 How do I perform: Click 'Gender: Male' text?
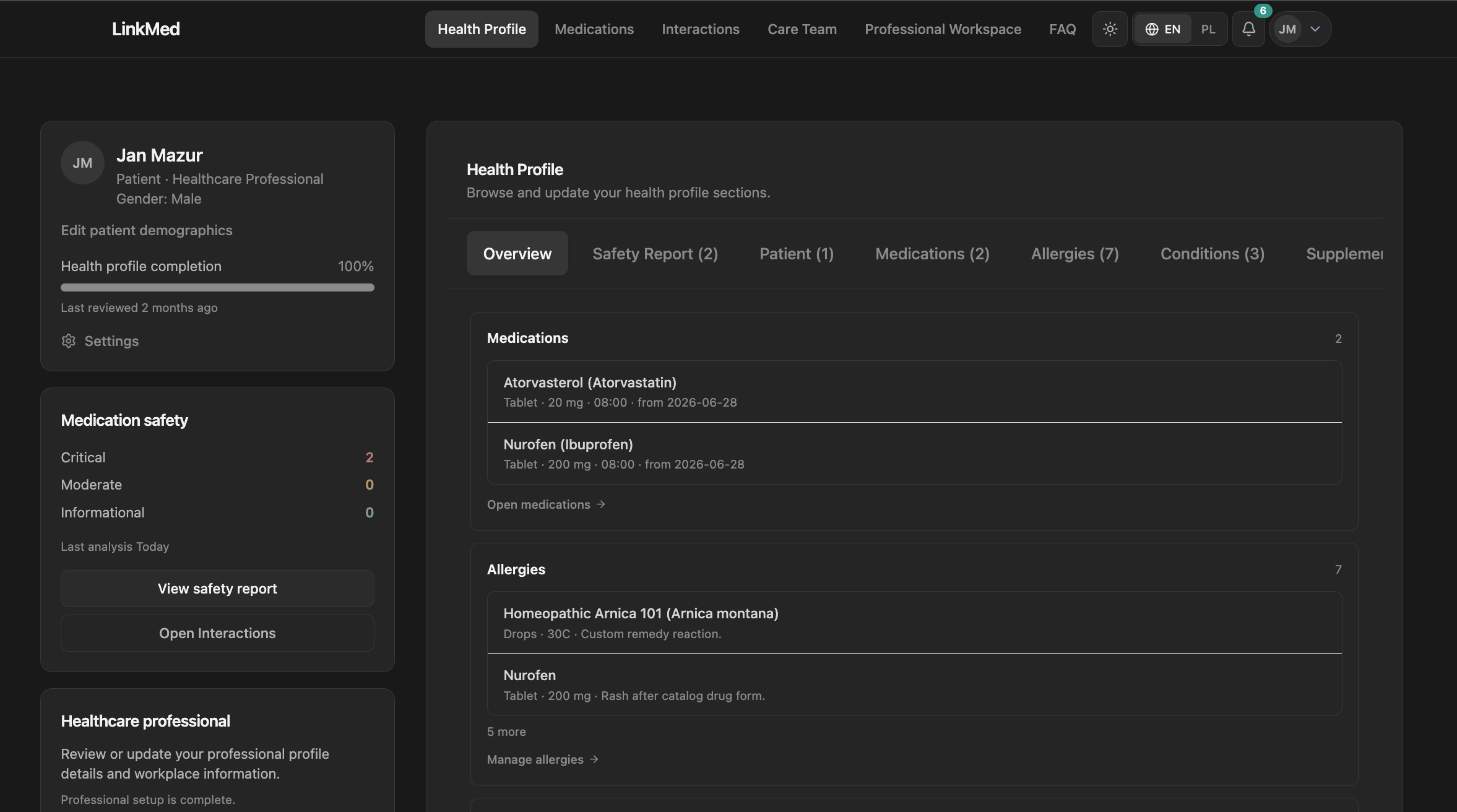159,199
